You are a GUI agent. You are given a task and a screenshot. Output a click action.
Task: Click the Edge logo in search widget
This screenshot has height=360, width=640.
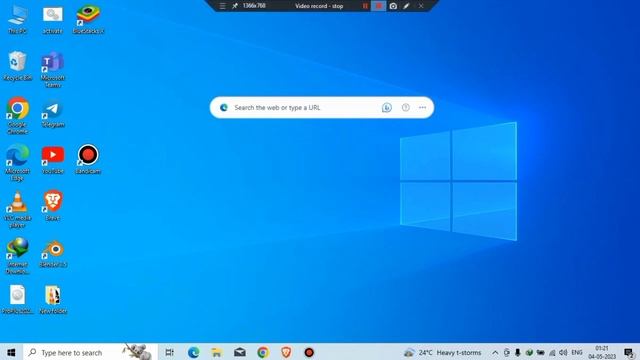pos(224,108)
